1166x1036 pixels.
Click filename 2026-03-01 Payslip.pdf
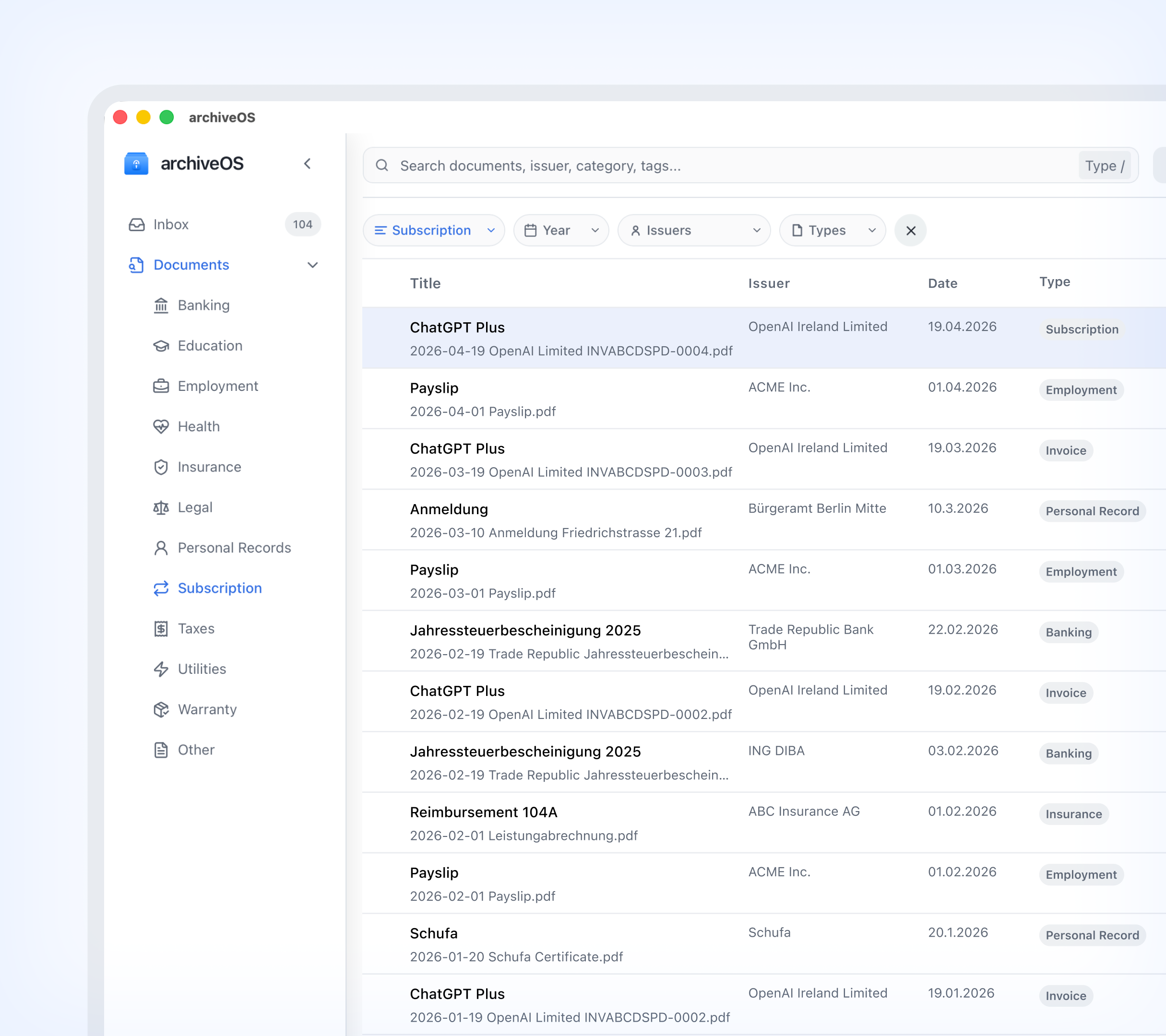[483, 594]
